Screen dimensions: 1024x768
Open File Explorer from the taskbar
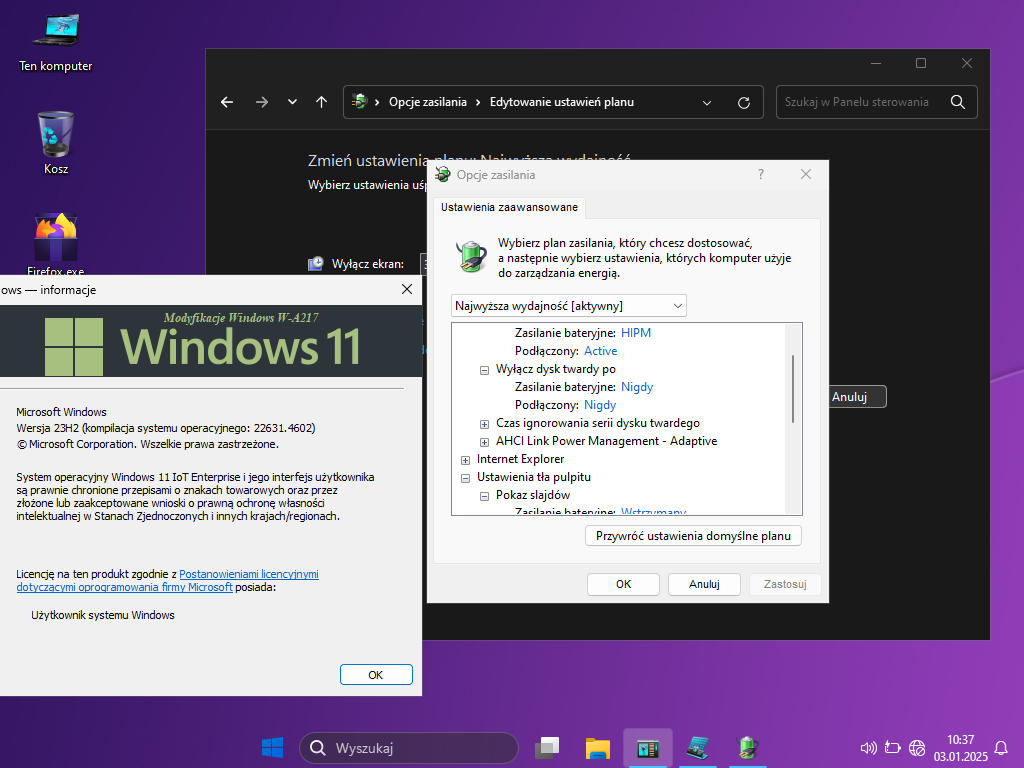(598, 747)
